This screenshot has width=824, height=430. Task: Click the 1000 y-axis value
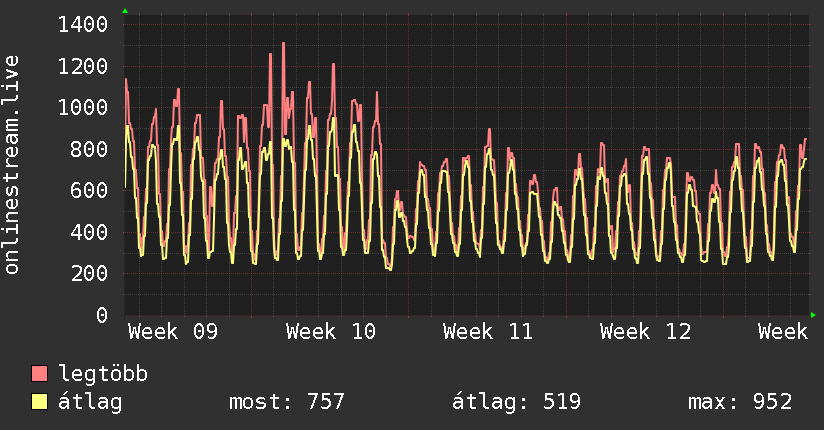point(83,107)
